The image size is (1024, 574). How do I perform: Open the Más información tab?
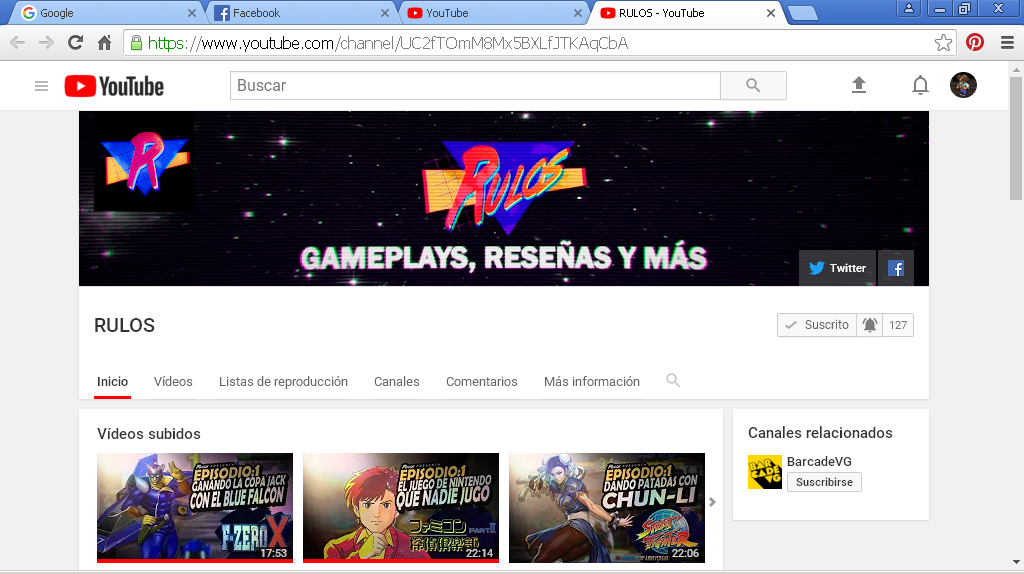(x=592, y=381)
